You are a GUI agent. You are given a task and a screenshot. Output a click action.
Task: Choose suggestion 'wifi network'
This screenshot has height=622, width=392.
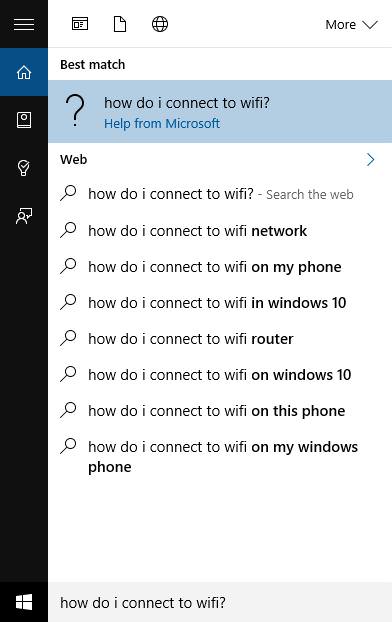[x=220, y=230]
